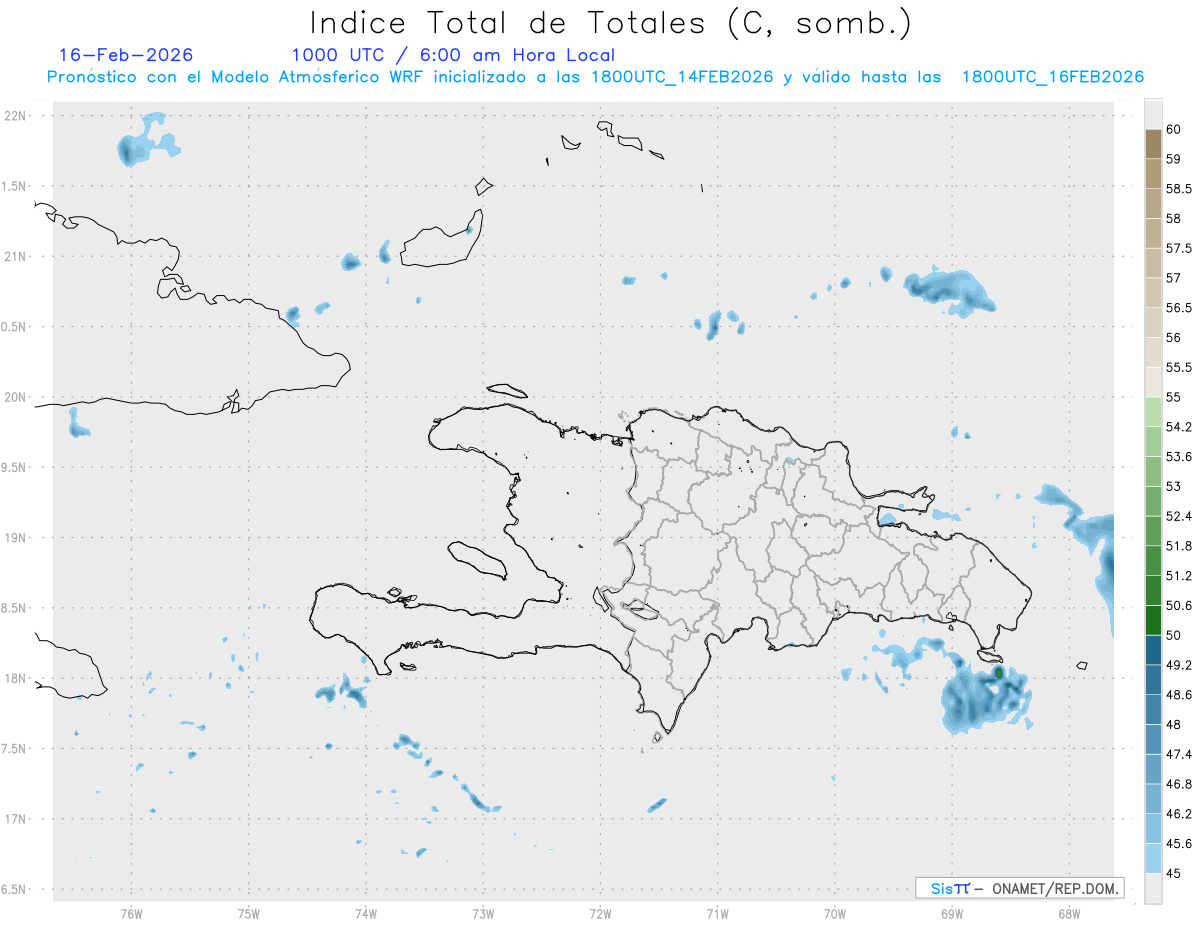Click the title "Indice Total de Totales (C, somb.)"
This screenshot has height=927, width=1200.
[x=611, y=23]
